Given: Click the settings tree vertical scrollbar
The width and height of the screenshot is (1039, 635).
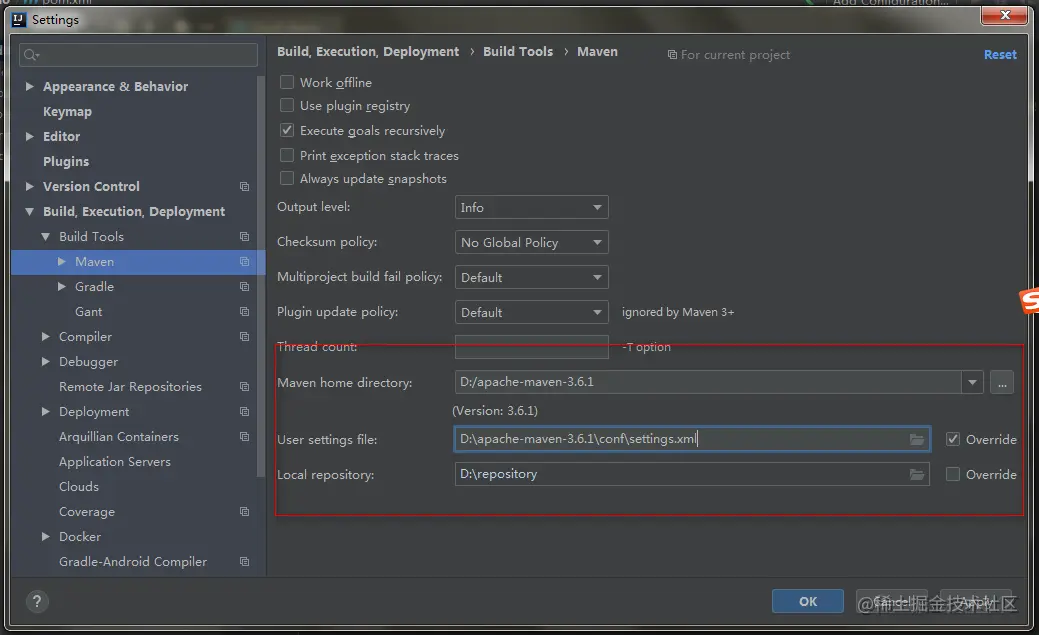Looking at the screenshot, I should click(x=261, y=276).
